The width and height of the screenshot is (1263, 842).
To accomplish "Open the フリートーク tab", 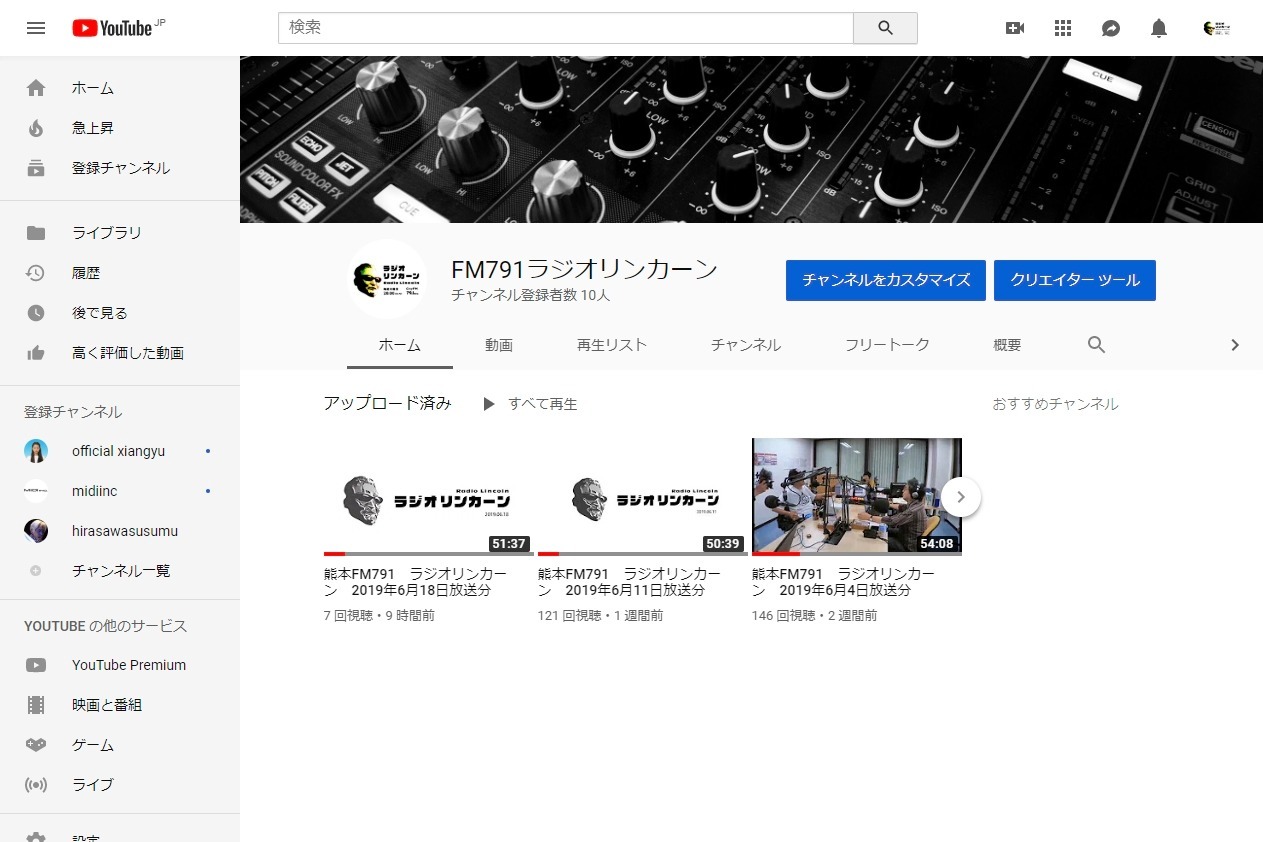I will (x=885, y=344).
